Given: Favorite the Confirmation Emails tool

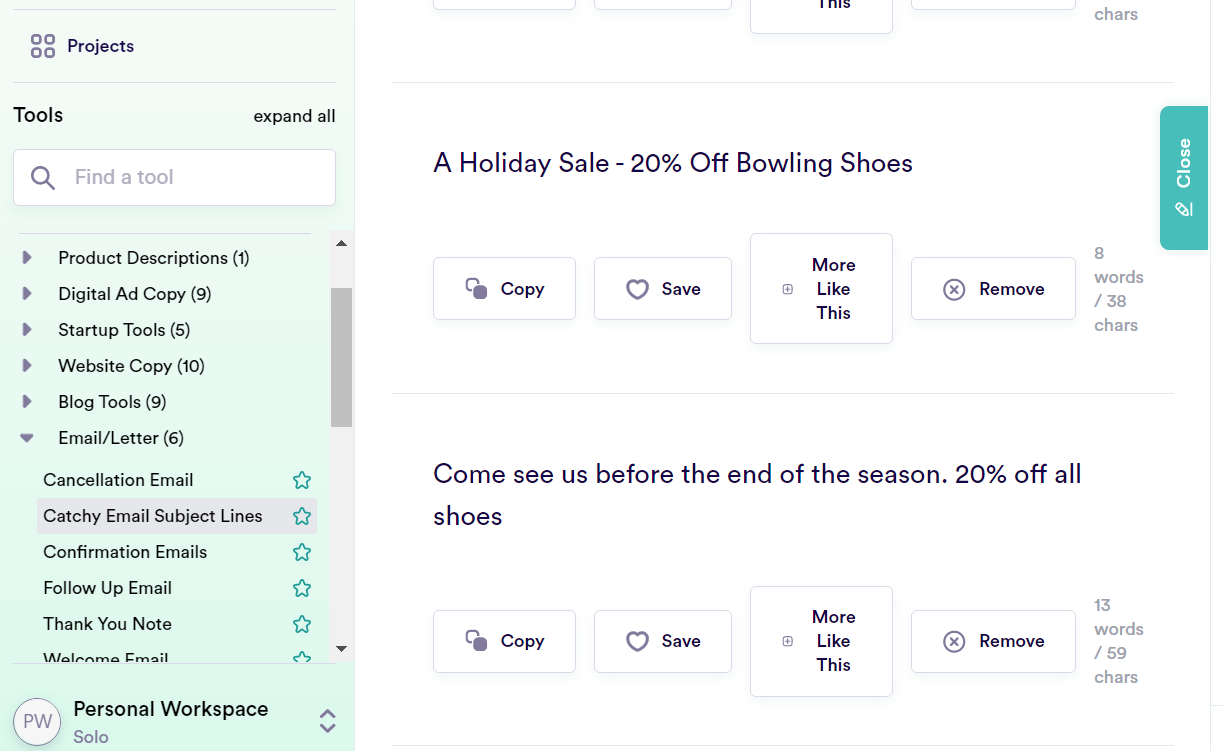Looking at the screenshot, I should [x=302, y=552].
